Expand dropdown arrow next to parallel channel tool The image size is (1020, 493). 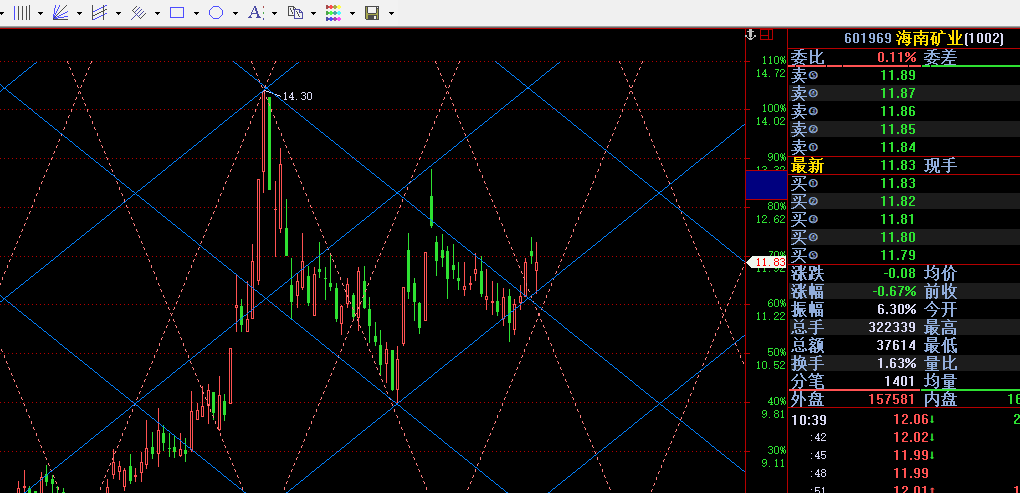point(118,13)
